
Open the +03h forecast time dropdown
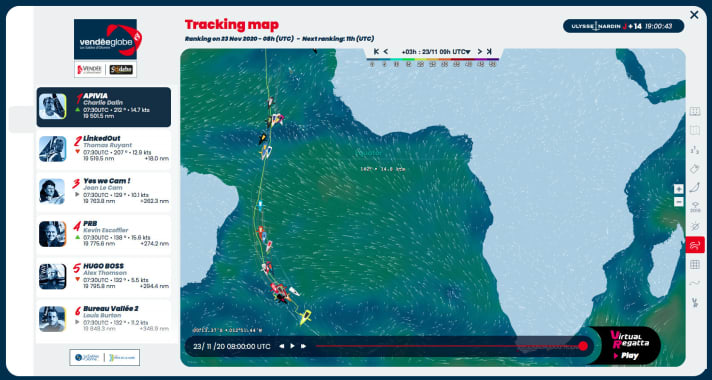click(435, 52)
